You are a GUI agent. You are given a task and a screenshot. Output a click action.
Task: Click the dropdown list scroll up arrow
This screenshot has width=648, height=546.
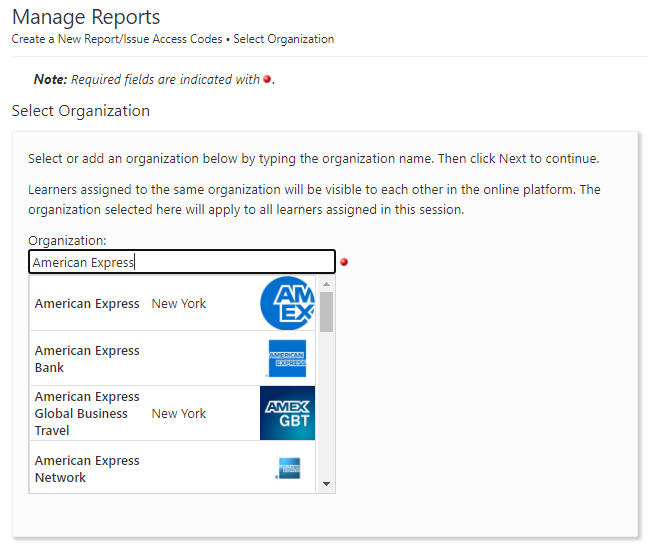326,284
